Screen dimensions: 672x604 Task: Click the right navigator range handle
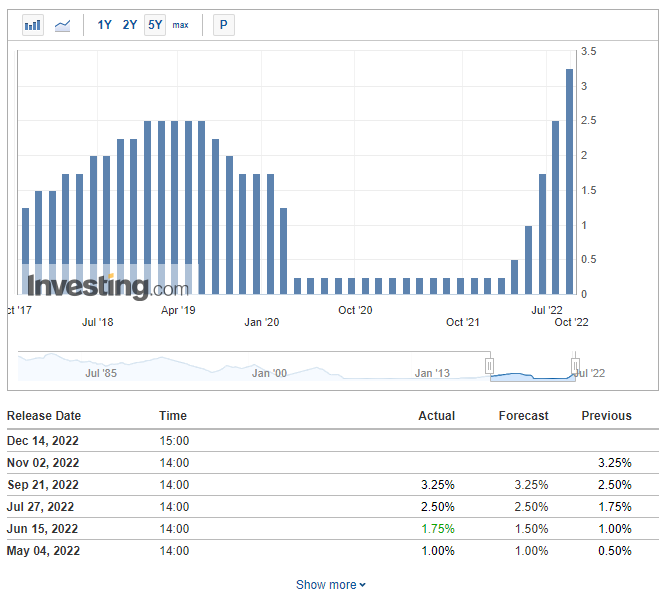pos(576,366)
